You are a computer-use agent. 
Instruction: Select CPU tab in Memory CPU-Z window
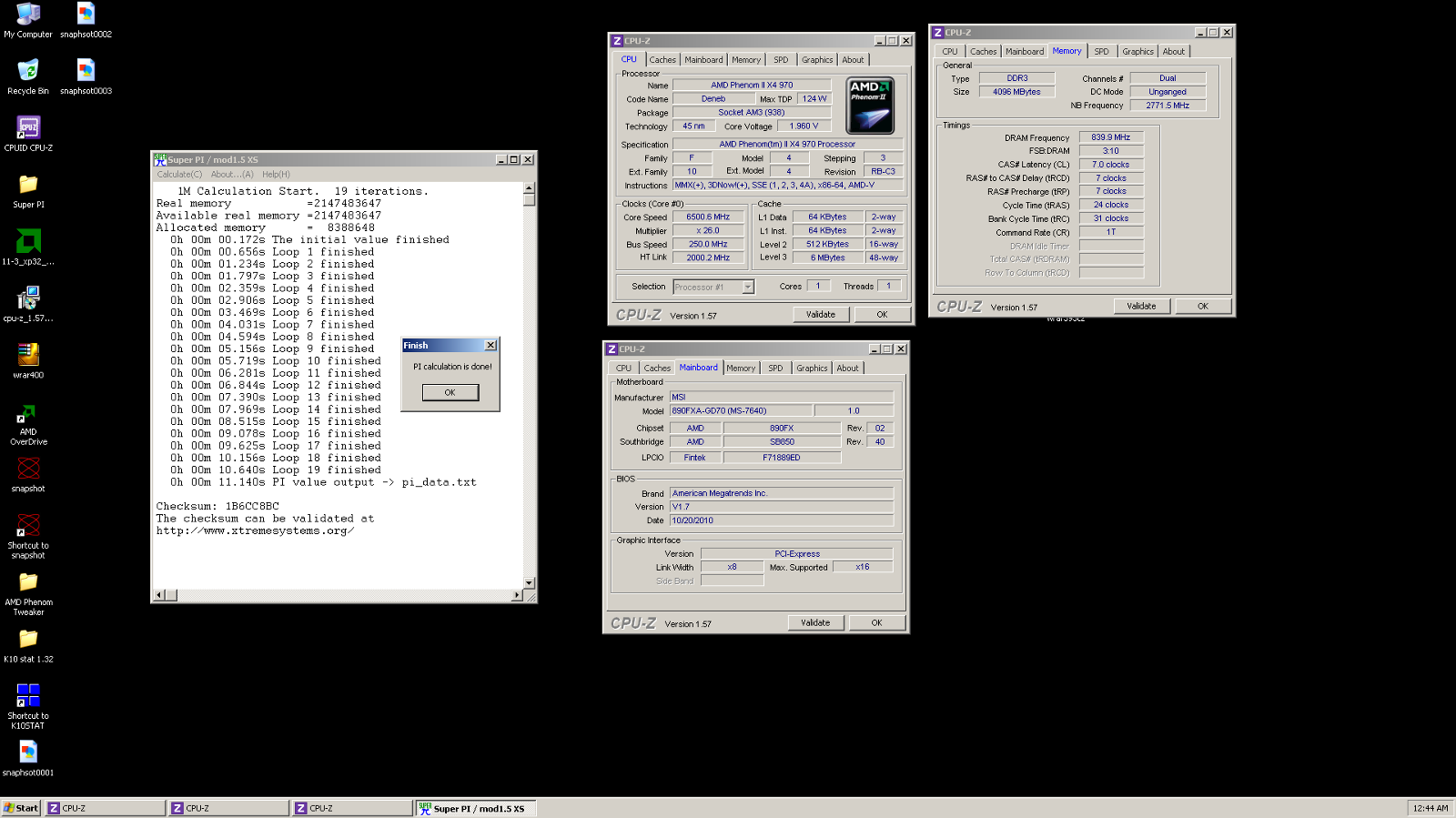950,52
